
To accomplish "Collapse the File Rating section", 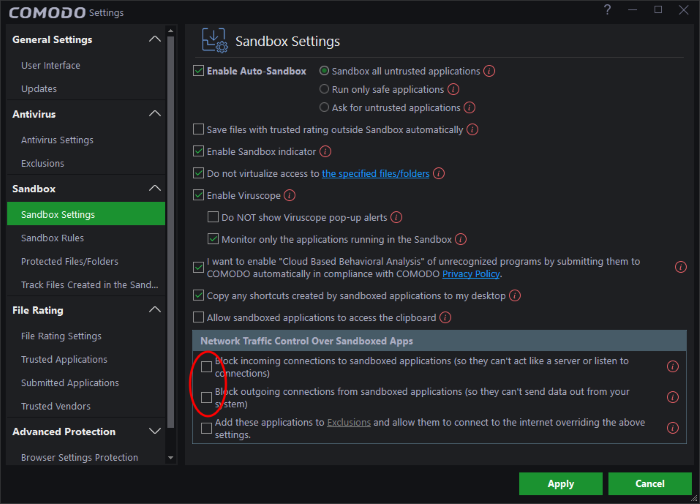I will (154, 310).
